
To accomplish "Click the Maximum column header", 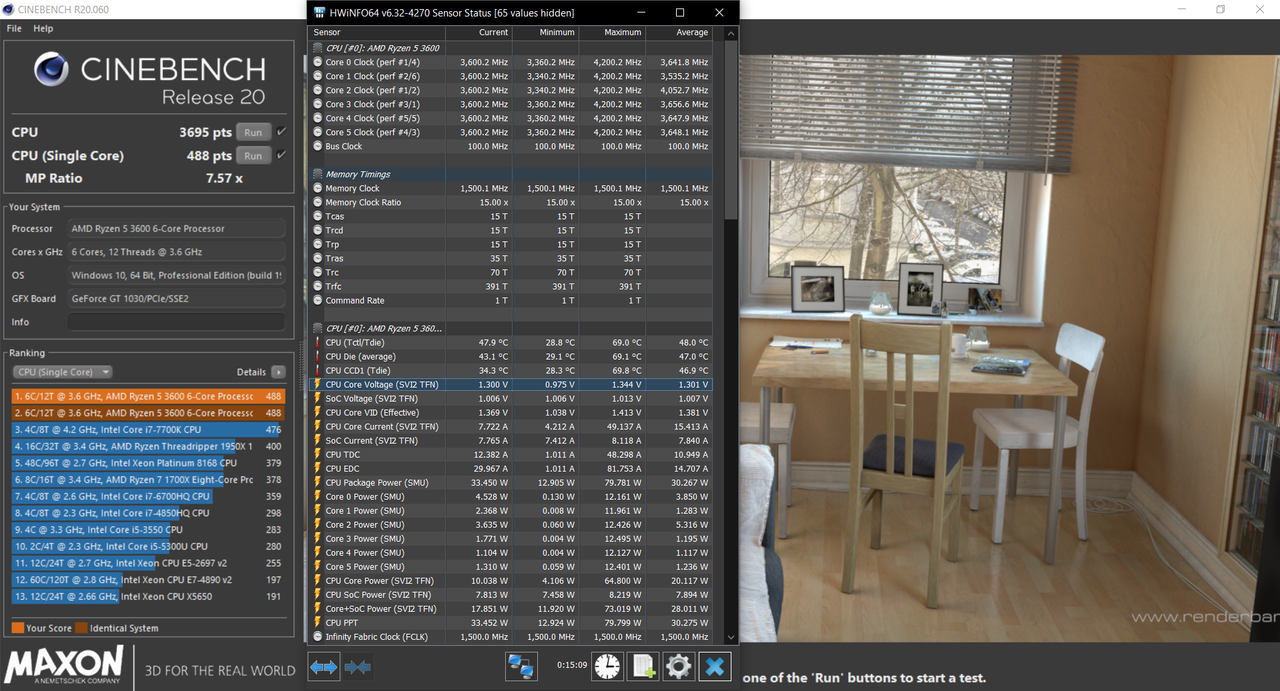I will coord(623,32).
